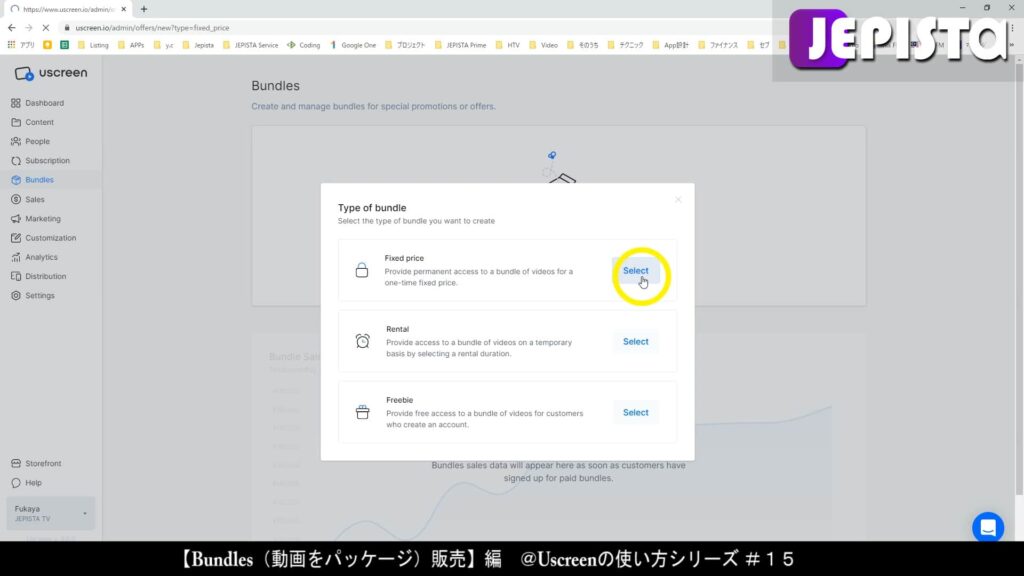Screen dimensions: 1024x576
Task: Open the Chrome apps grid shortcut
Action: (11, 45)
